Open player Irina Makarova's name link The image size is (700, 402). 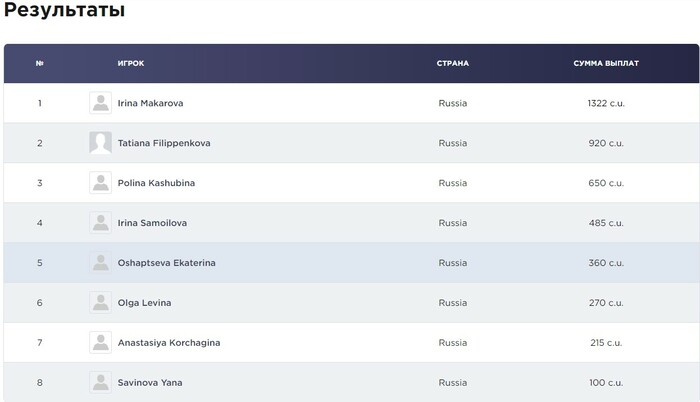(x=150, y=103)
